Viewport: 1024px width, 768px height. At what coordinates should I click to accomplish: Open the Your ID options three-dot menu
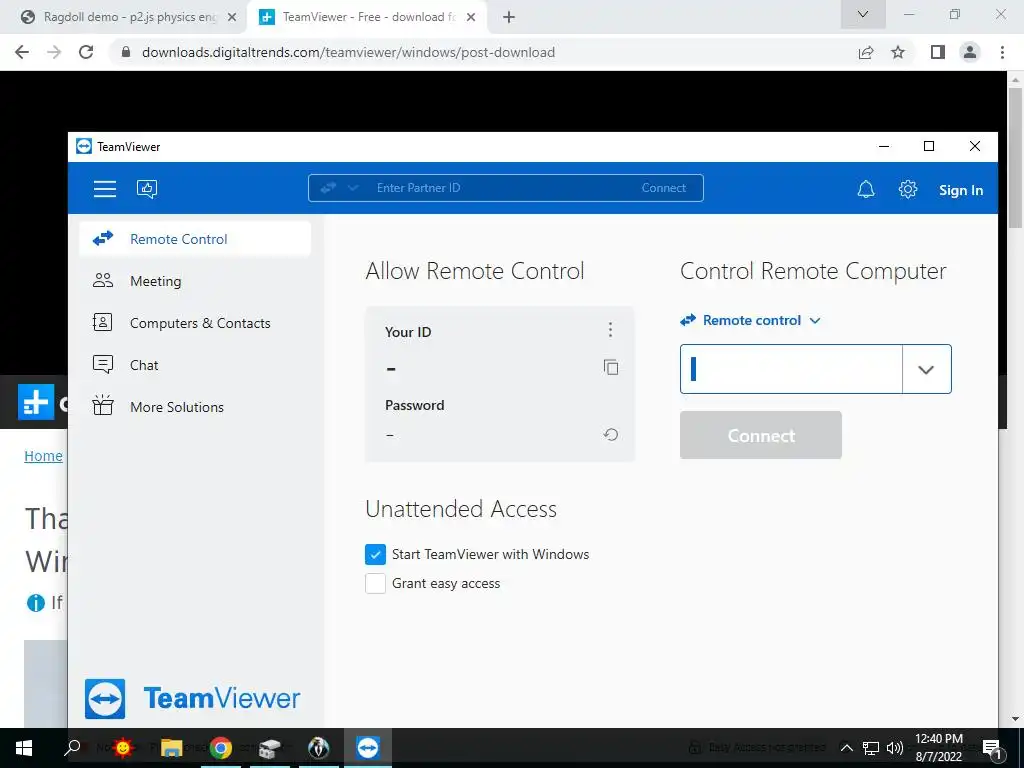tap(610, 330)
